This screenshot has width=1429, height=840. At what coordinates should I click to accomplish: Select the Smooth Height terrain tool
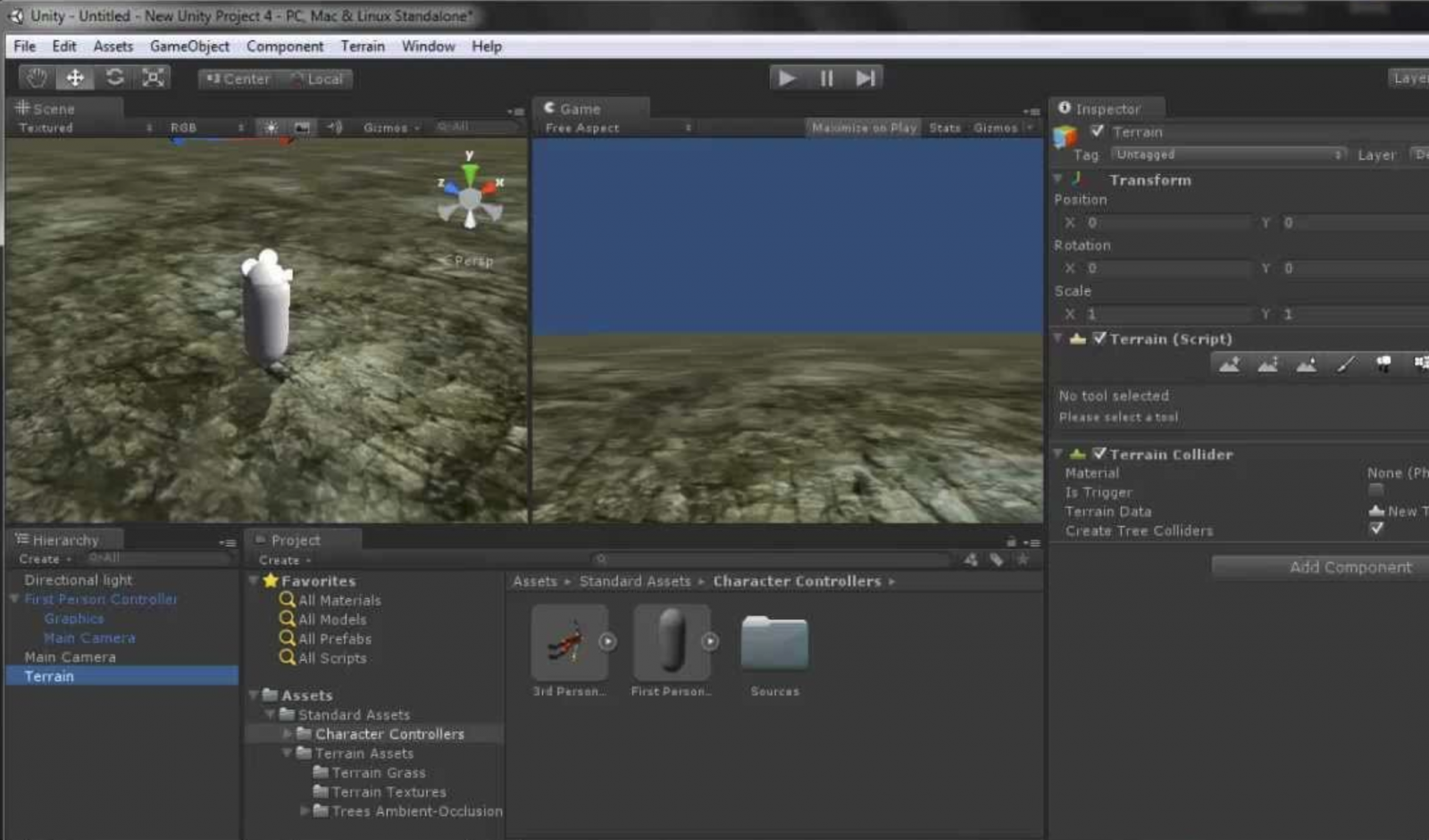point(1306,363)
